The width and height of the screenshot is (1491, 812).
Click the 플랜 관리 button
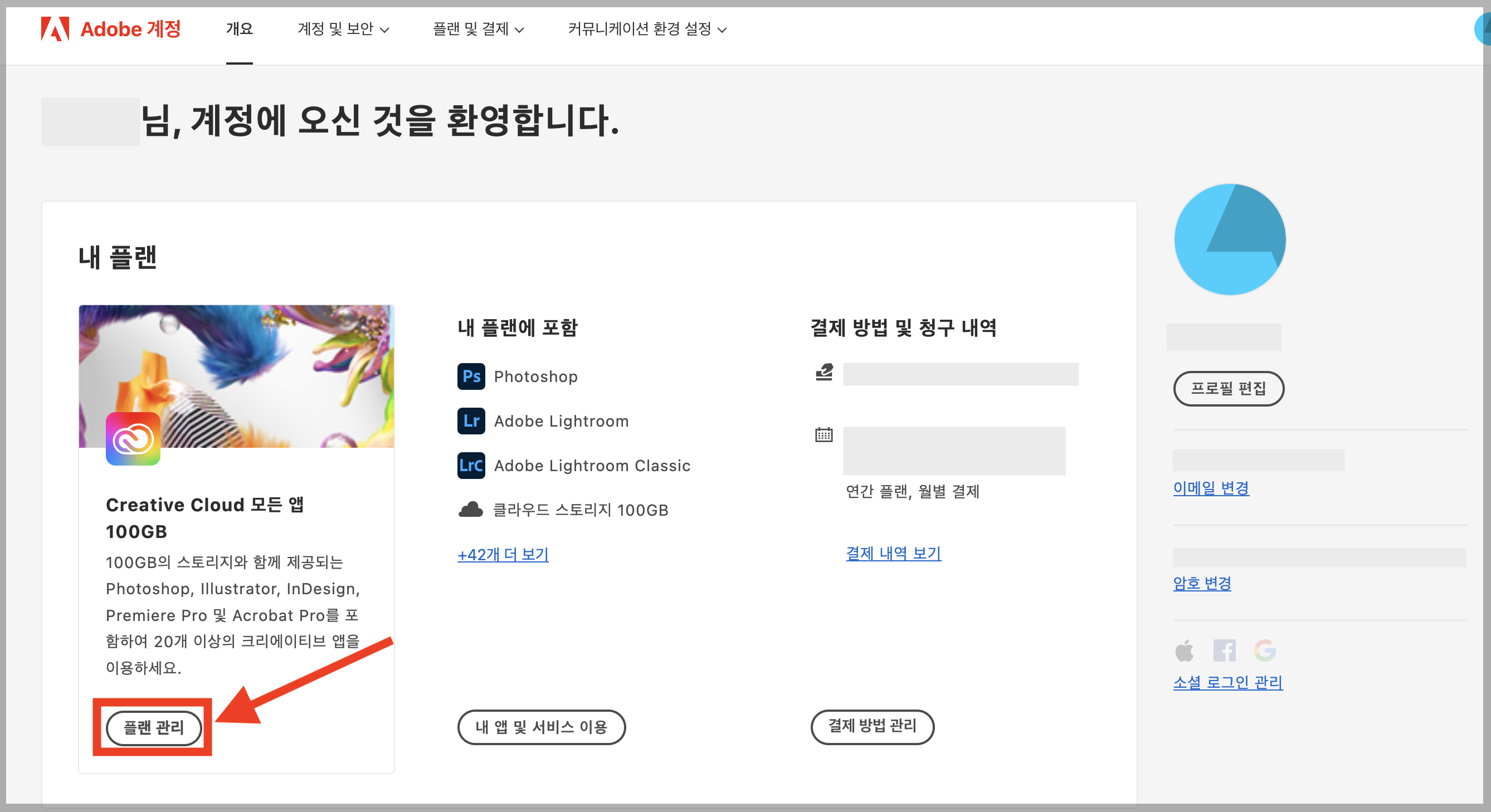pos(153,727)
